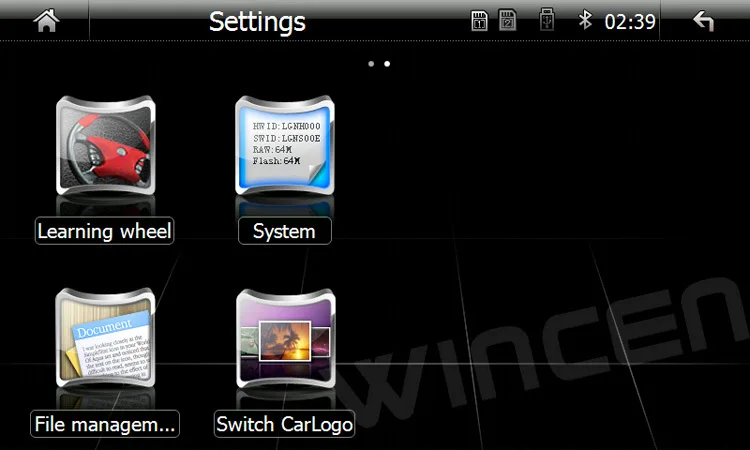Click the Learning wheel label
This screenshot has height=450, width=750.
click(104, 231)
